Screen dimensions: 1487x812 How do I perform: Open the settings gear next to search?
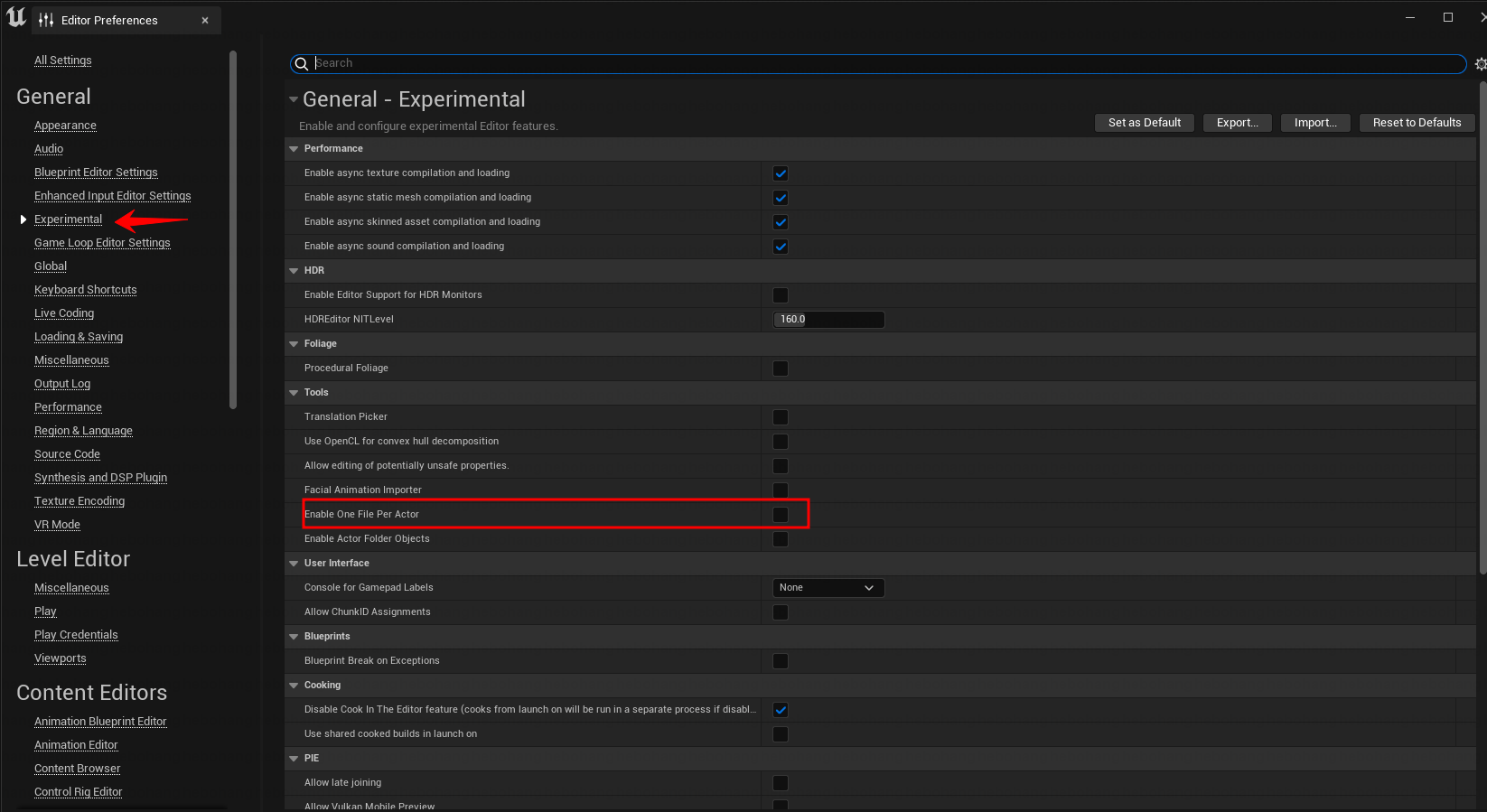1480,64
